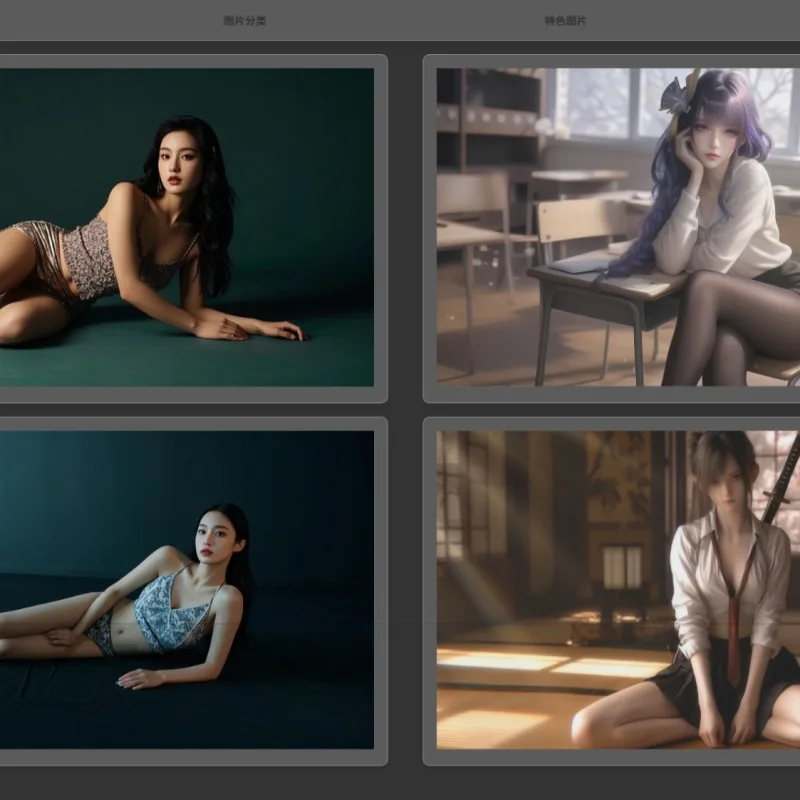Image resolution: width=800 pixels, height=800 pixels.
Task: Open the woman in blue floral top photo
Action: (187, 590)
